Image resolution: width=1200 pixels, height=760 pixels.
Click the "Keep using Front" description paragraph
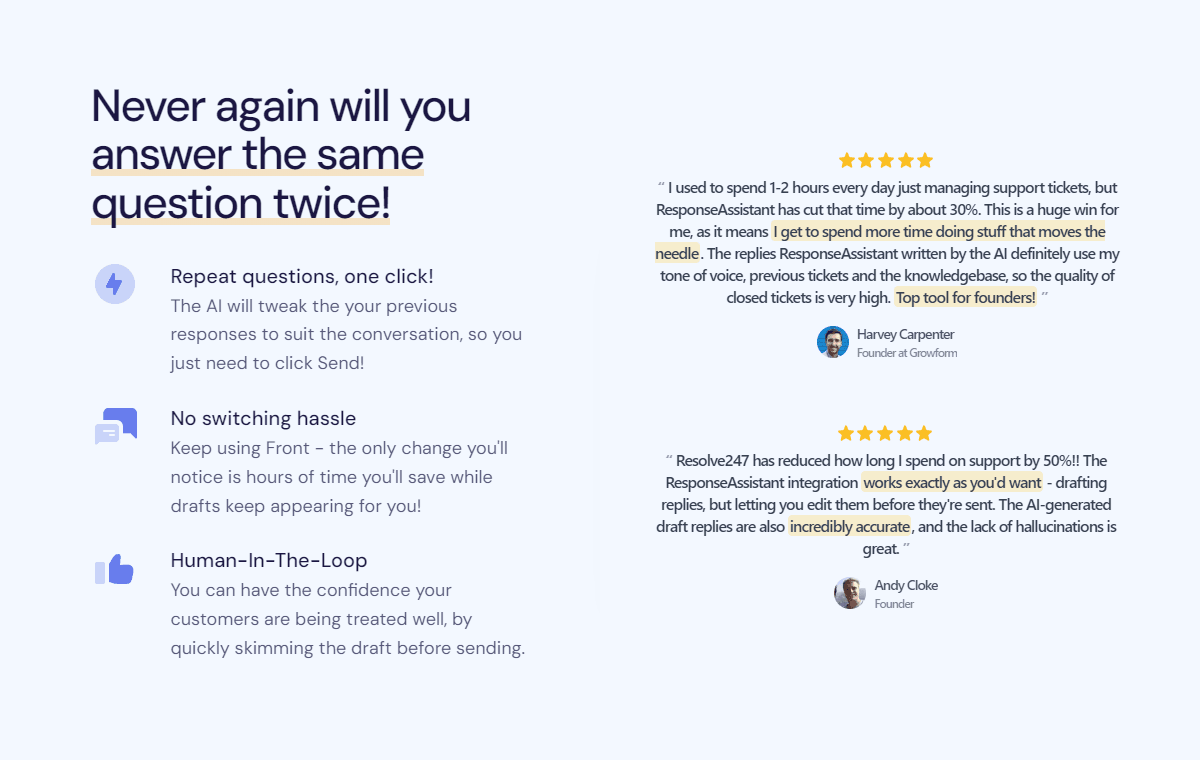pyautogui.click(x=340, y=477)
